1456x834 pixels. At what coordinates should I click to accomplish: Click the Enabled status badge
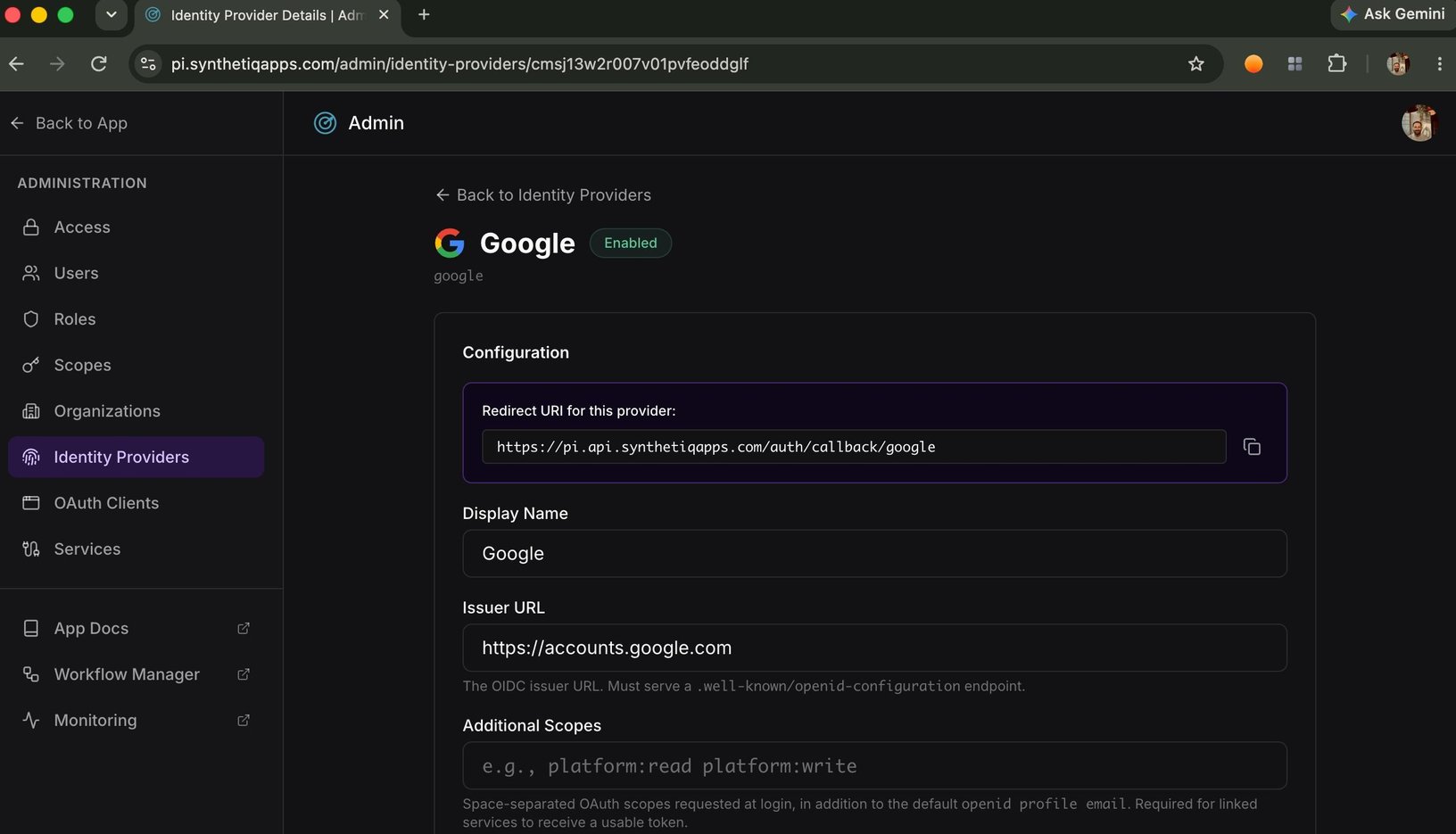(631, 243)
